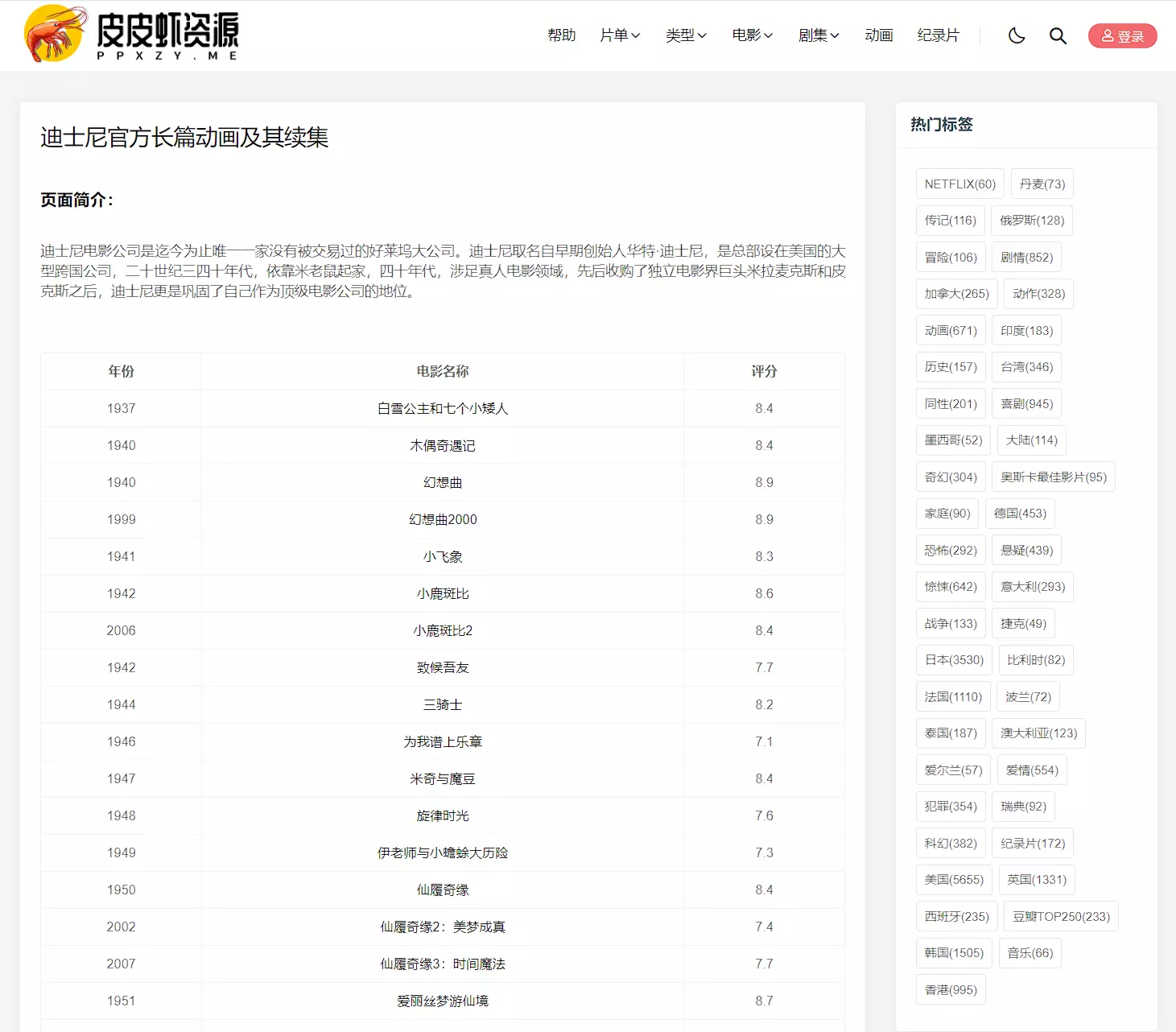The image size is (1176, 1032).
Task: Open the 电影 dropdown menu
Action: pos(752,35)
